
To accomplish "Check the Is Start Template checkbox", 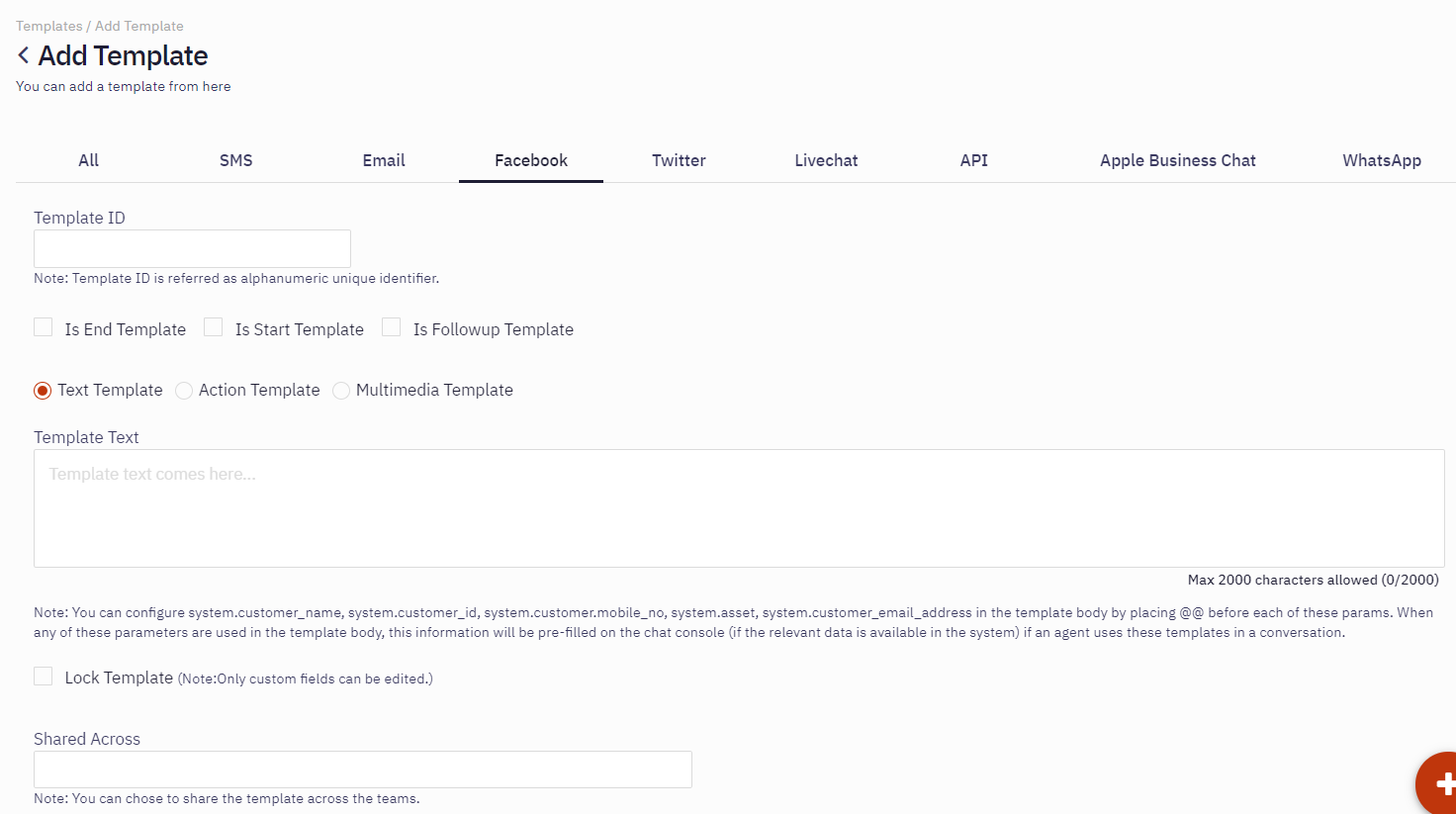I will tap(214, 327).
